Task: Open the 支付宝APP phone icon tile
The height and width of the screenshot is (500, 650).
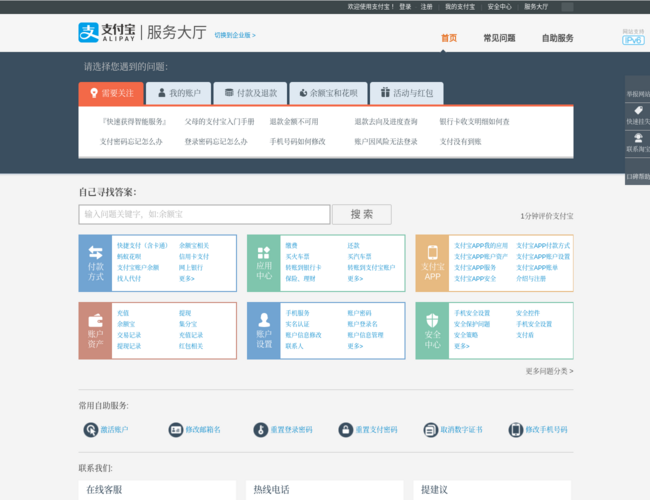Action: 432,263
